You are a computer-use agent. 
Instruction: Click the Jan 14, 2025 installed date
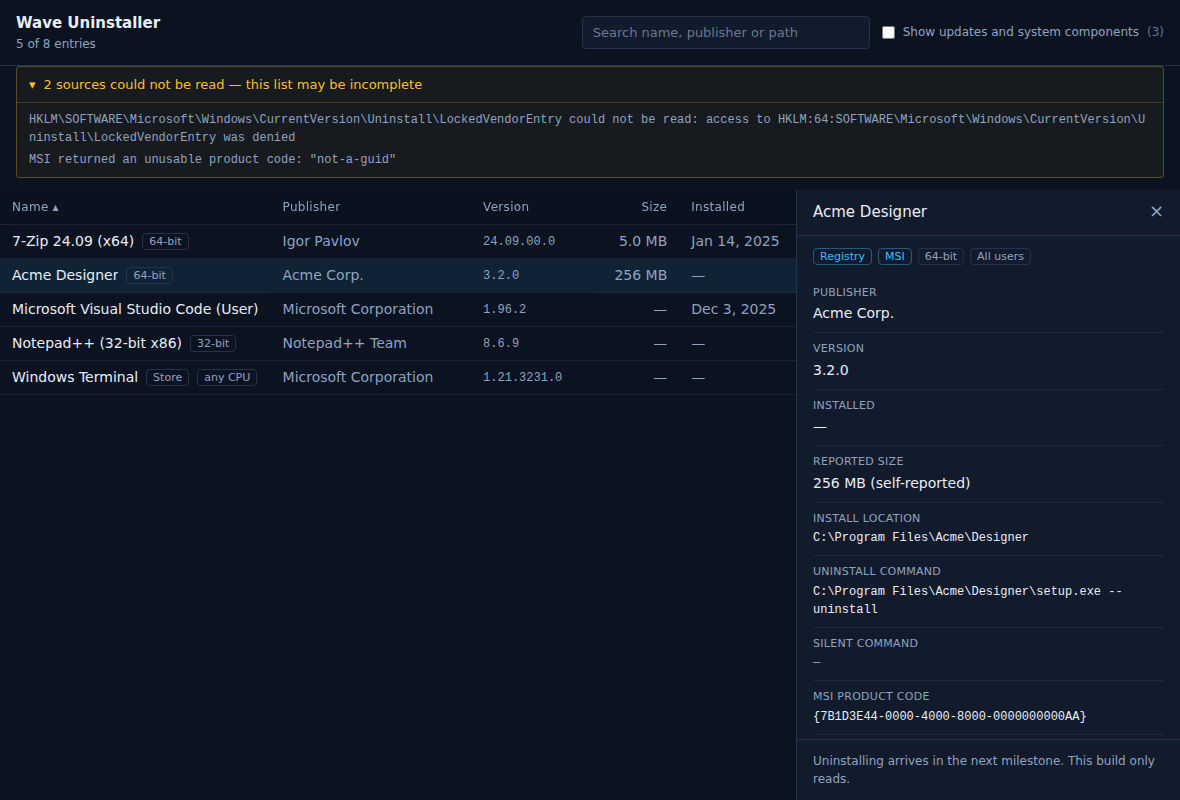coord(734,242)
